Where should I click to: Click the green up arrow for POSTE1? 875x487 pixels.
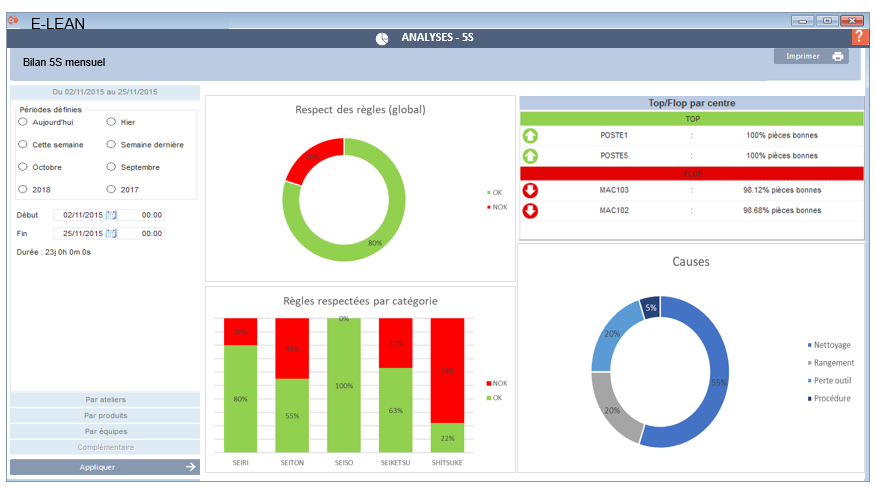(x=530, y=136)
